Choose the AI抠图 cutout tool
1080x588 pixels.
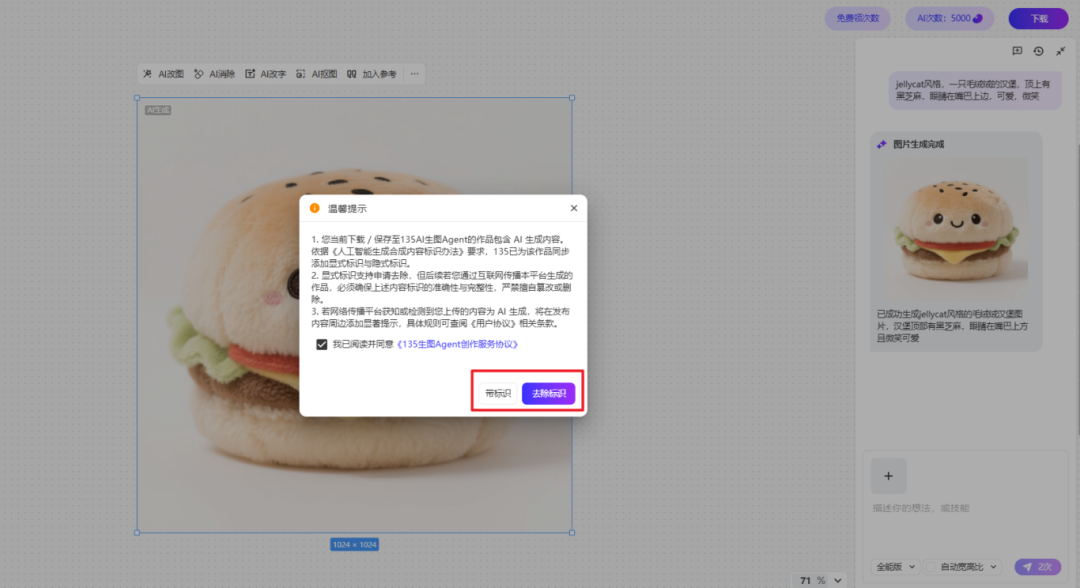[x=317, y=74]
